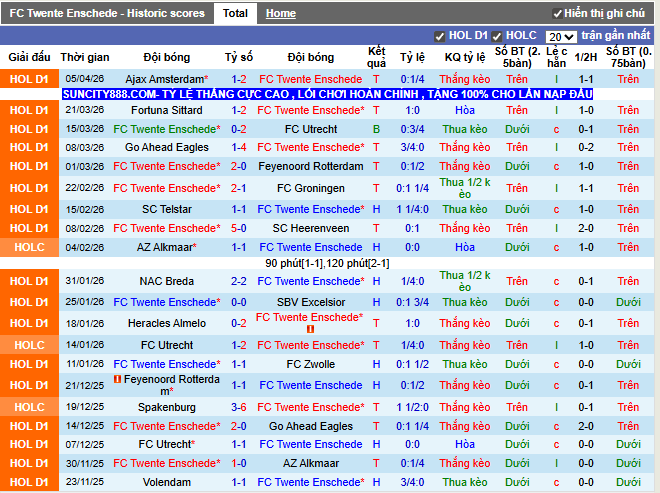
Task: Click FC Utrecht in the 07/12/25 row
Action: tap(167, 444)
